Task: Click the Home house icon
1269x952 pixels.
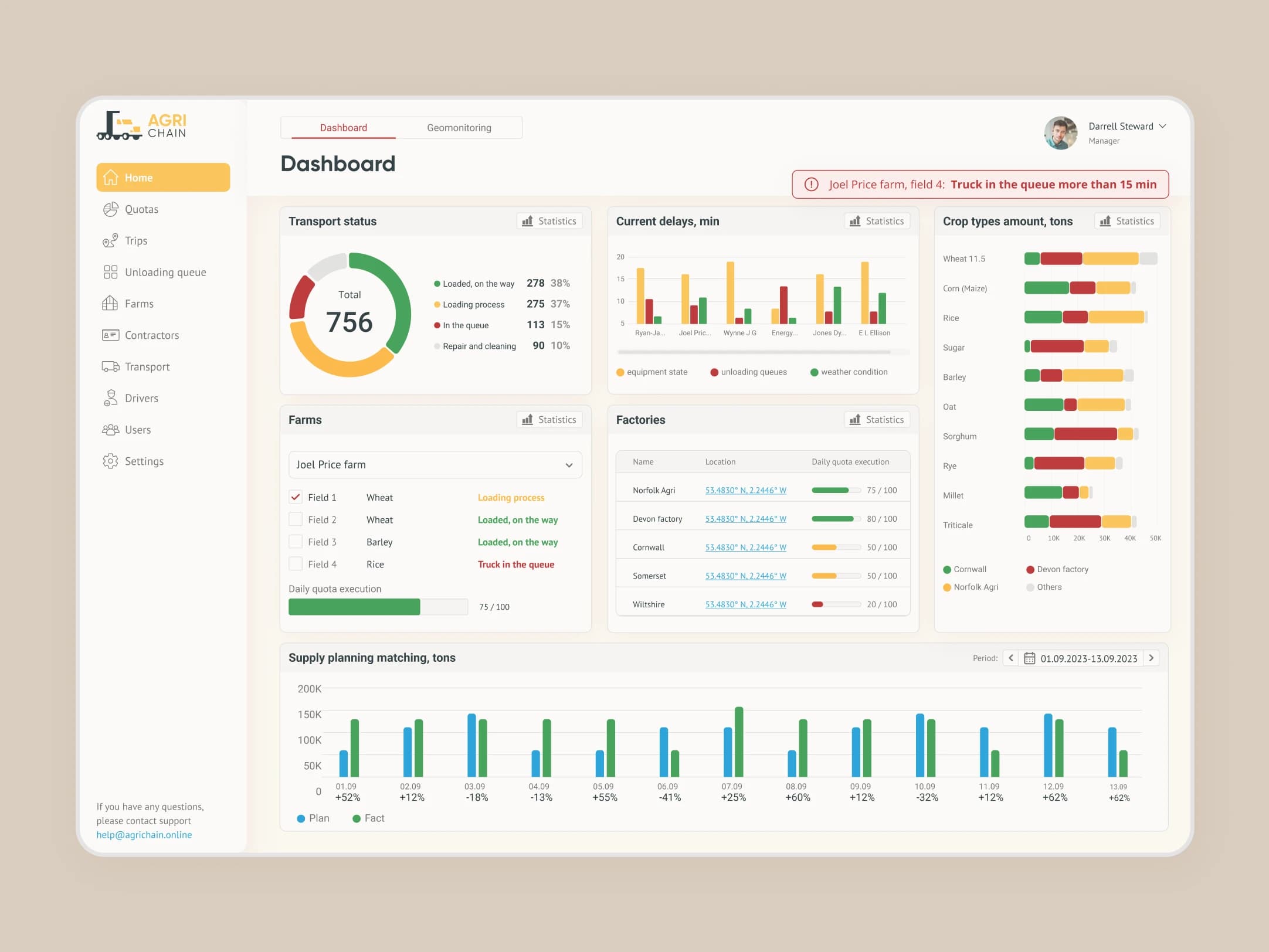Action: [x=110, y=178]
